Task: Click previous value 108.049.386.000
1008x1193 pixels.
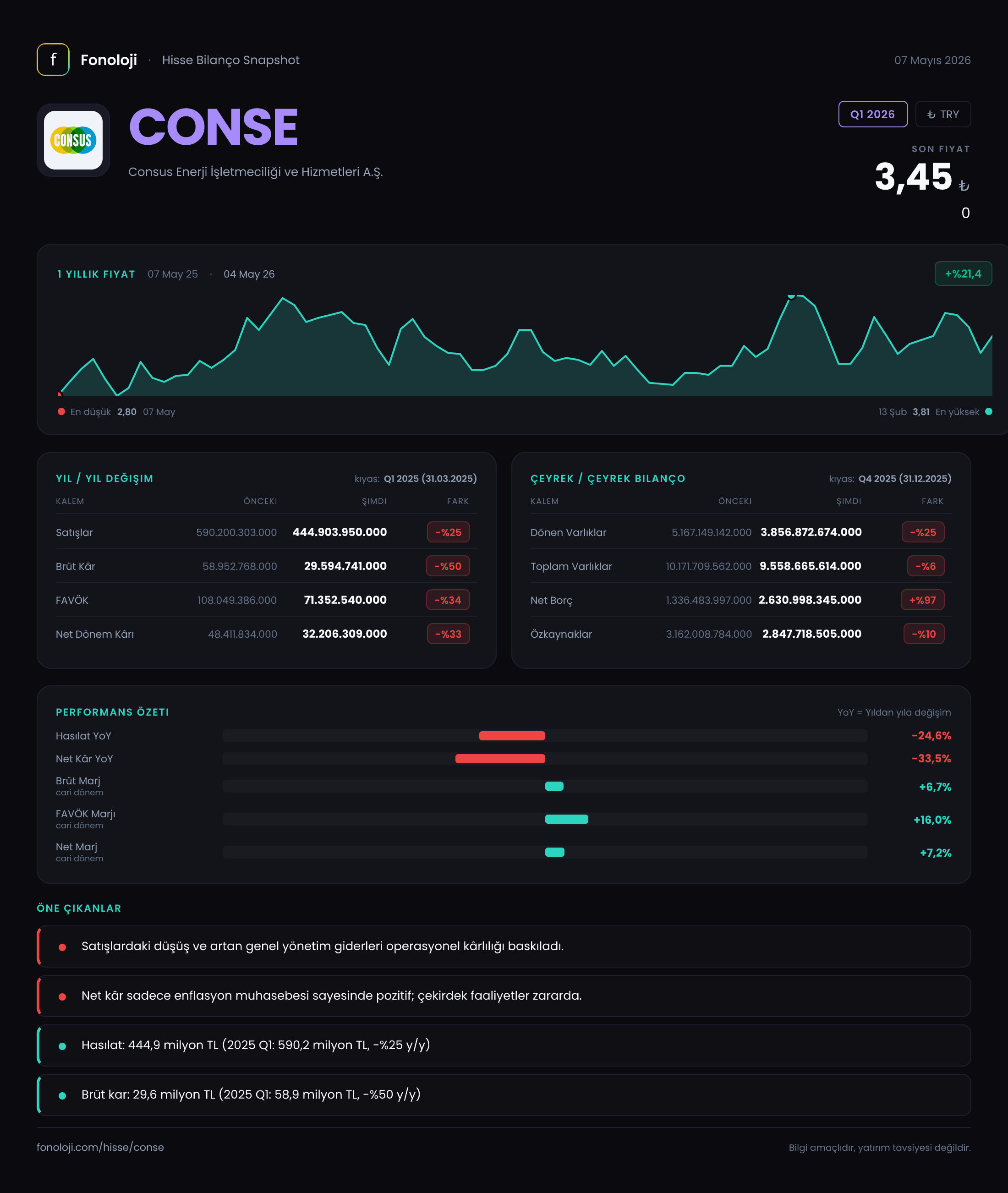Action: (x=237, y=600)
